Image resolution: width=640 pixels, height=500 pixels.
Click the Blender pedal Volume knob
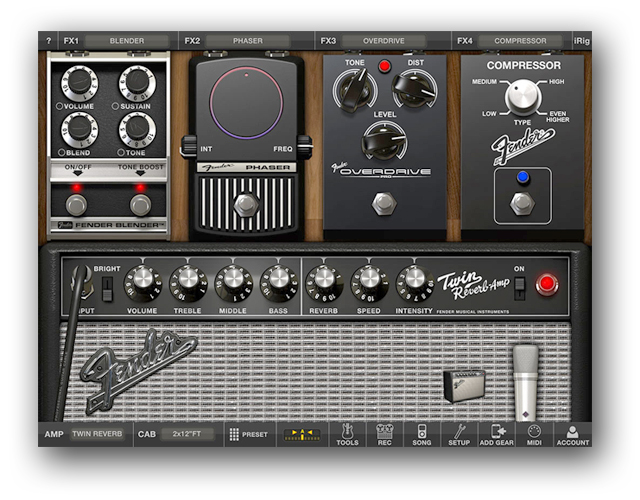click(79, 83)
